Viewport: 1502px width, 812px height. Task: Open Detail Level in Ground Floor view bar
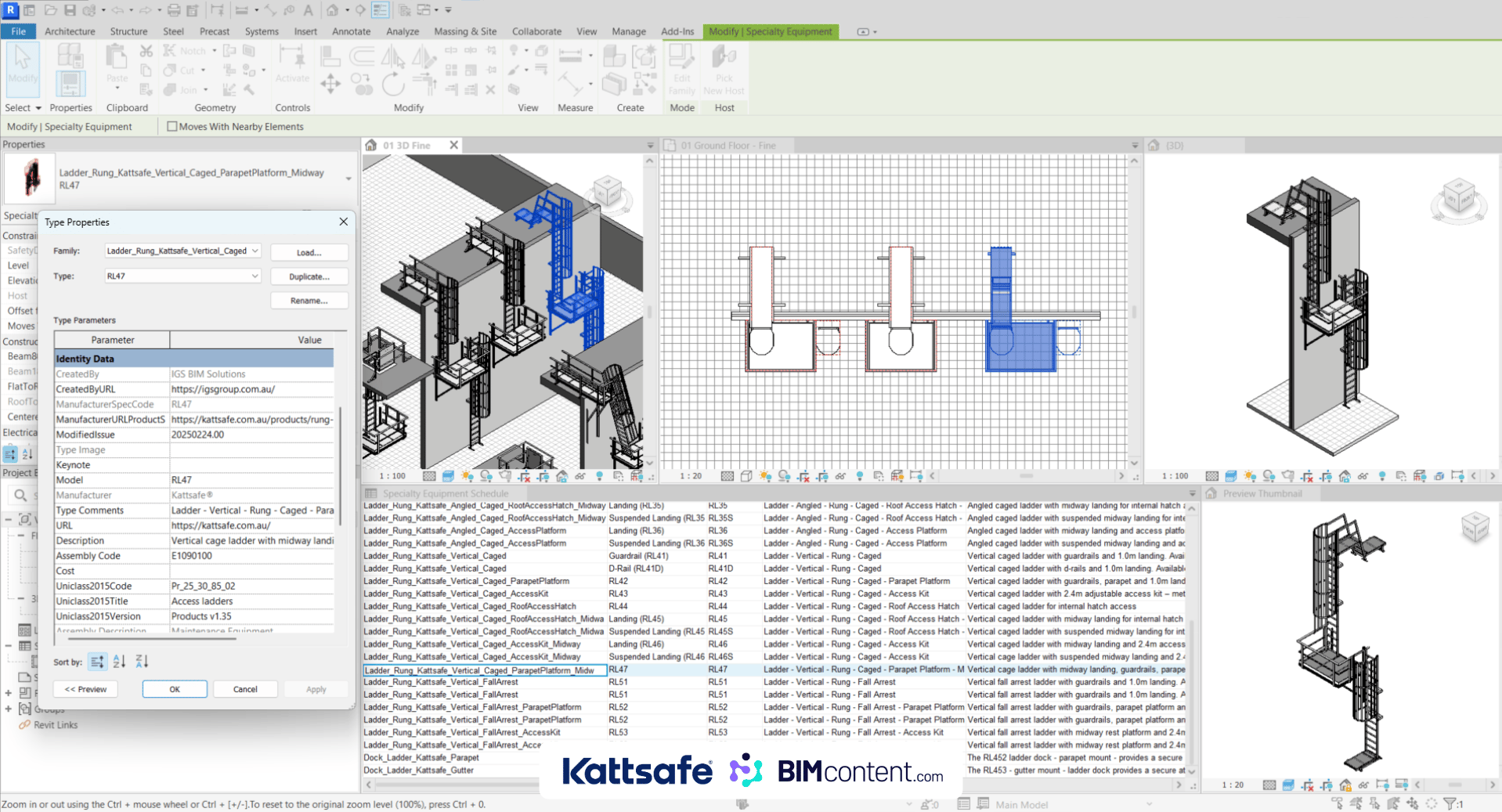727,476
